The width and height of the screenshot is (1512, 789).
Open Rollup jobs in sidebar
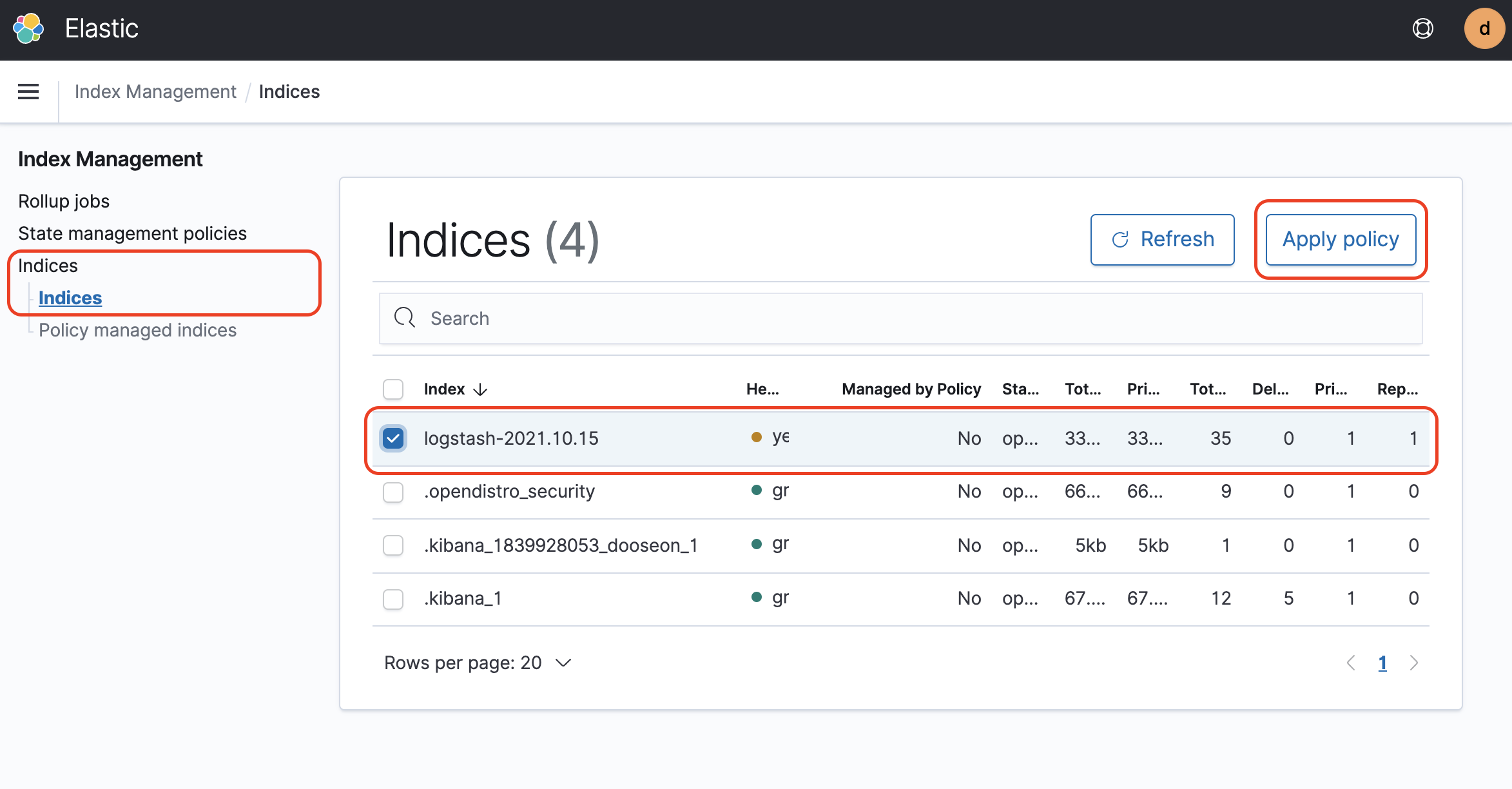64,201
